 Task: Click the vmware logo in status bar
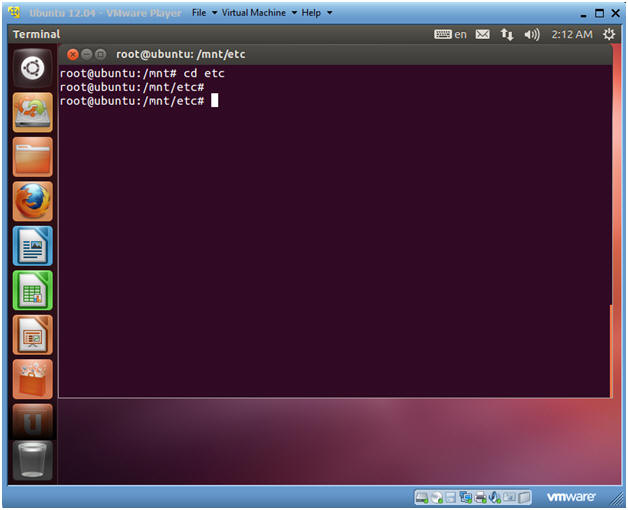click(x=571, y=497)
